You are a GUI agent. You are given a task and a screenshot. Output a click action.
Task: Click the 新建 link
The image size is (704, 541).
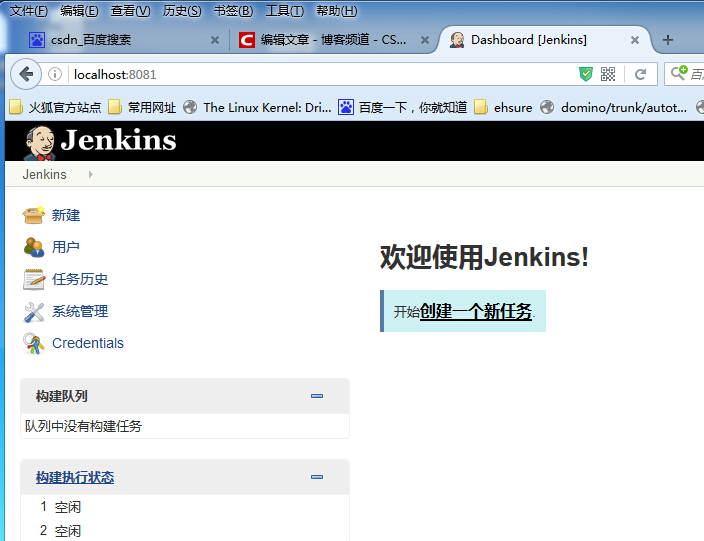pos(66,216)
